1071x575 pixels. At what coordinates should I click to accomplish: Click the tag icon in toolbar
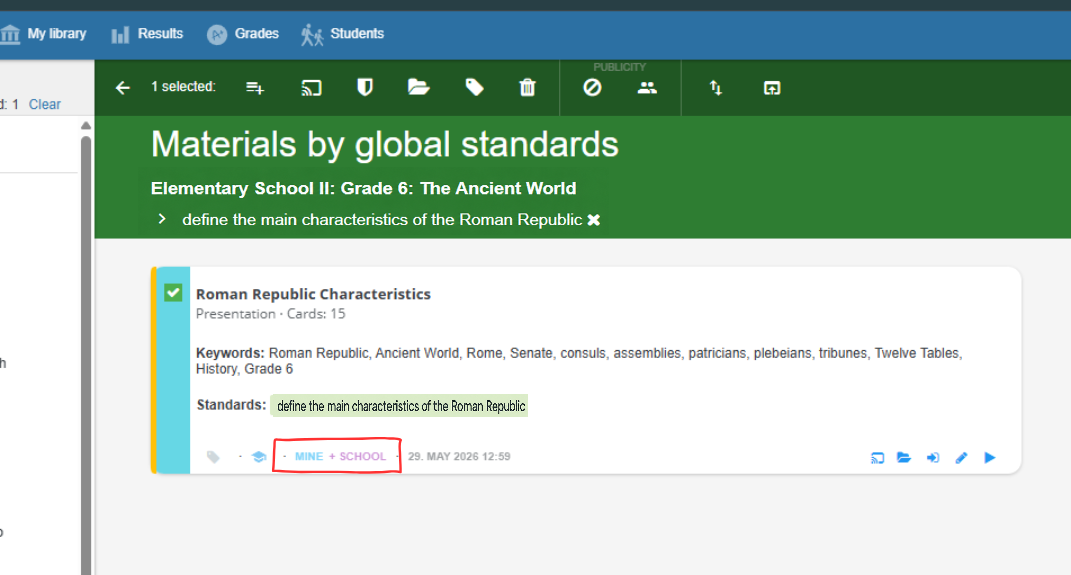click(474, 87)
